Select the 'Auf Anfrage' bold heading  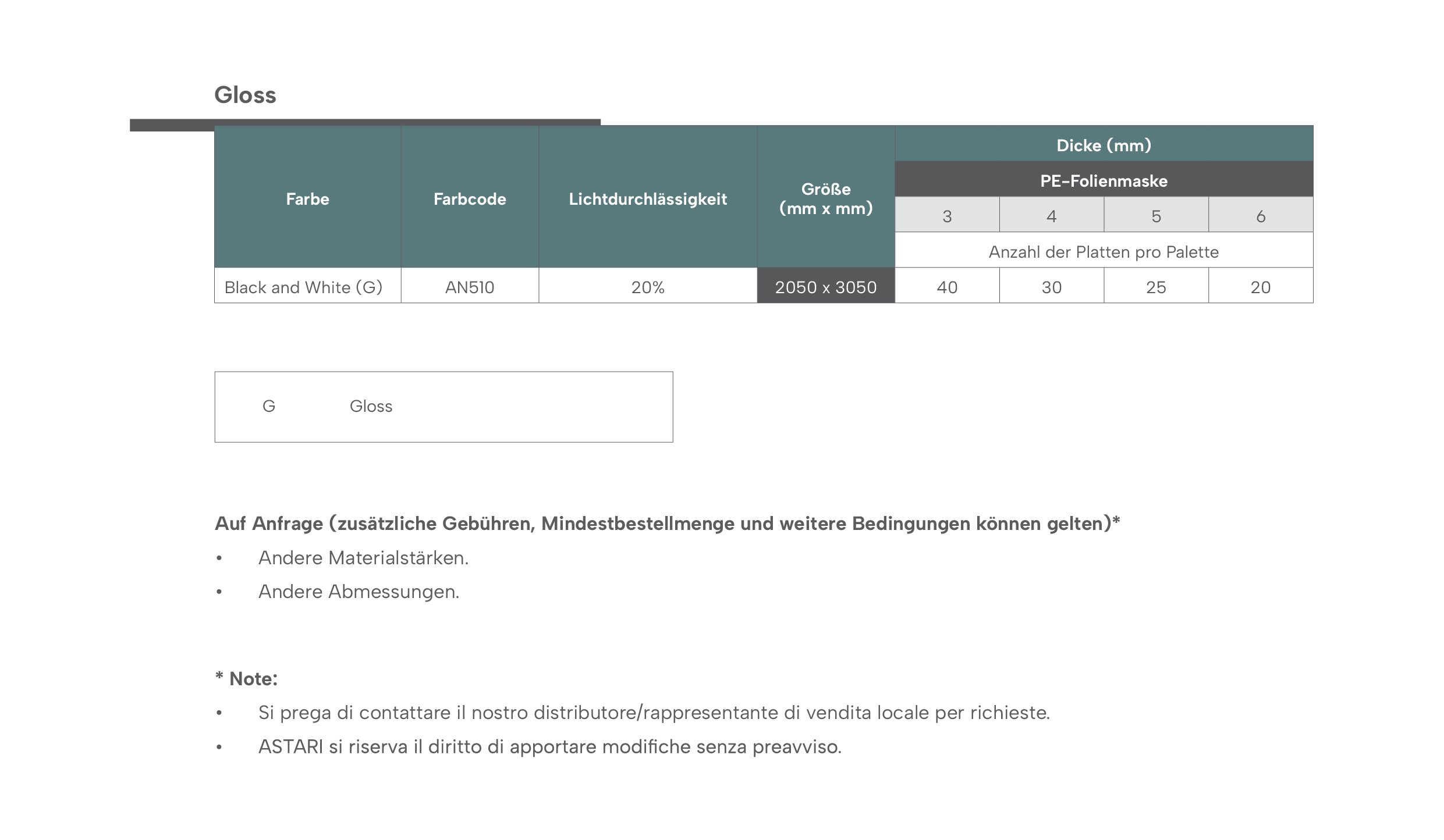coord(667,524)
